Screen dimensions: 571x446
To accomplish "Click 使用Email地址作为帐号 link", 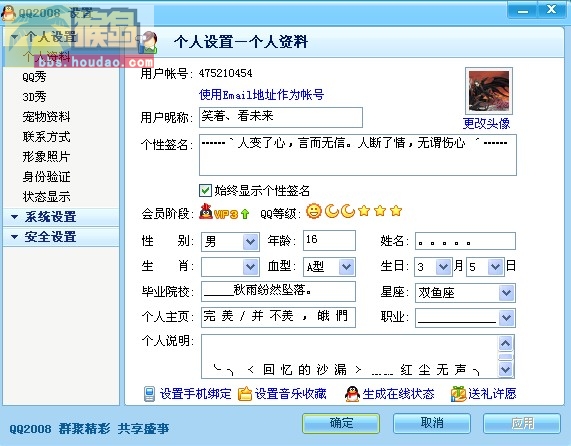I will 261,95.
